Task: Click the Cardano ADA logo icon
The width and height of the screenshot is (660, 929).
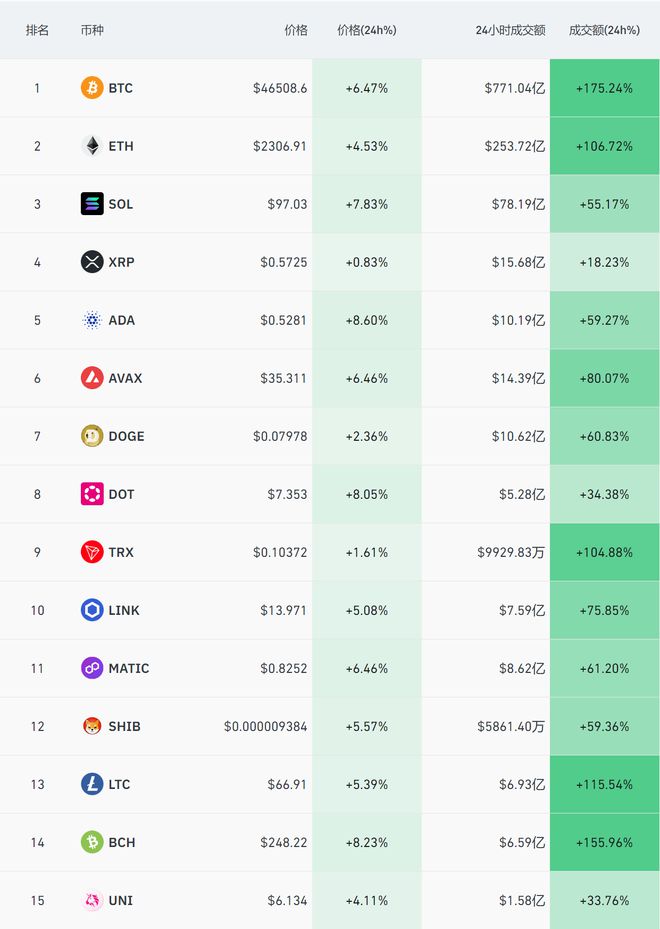Action: pyautogui.click(x=92, y=320)
